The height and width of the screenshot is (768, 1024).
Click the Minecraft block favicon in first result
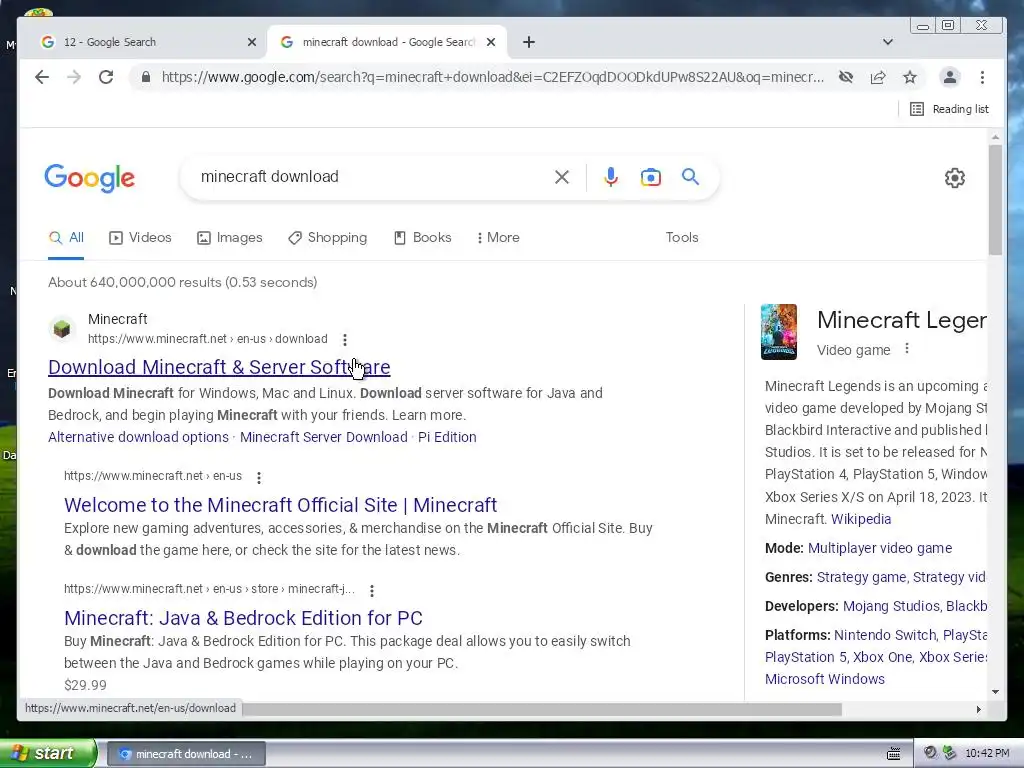[62, 328]
